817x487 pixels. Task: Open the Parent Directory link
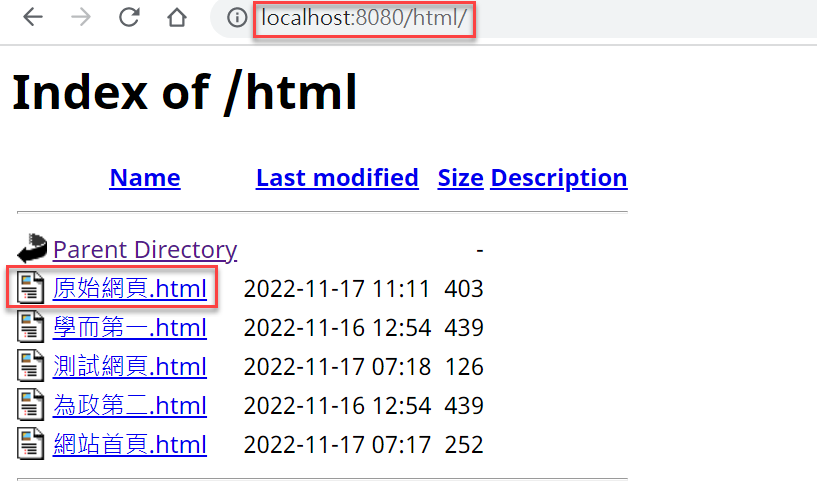(145, 250)
